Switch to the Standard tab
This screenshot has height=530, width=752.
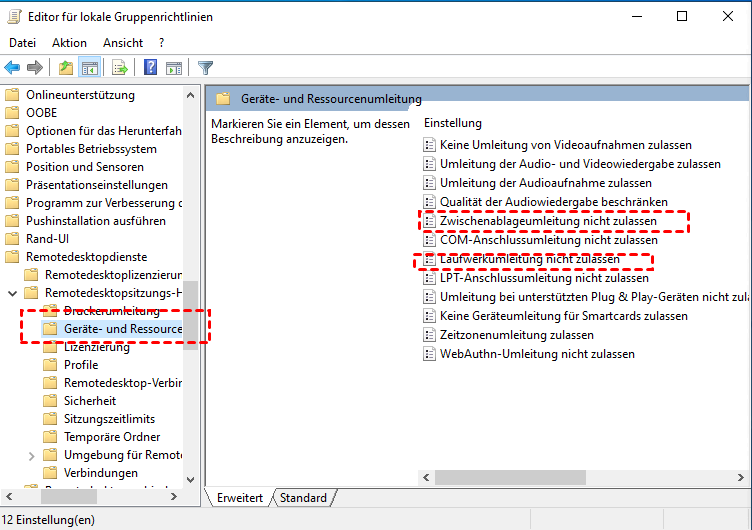point(303,498)
